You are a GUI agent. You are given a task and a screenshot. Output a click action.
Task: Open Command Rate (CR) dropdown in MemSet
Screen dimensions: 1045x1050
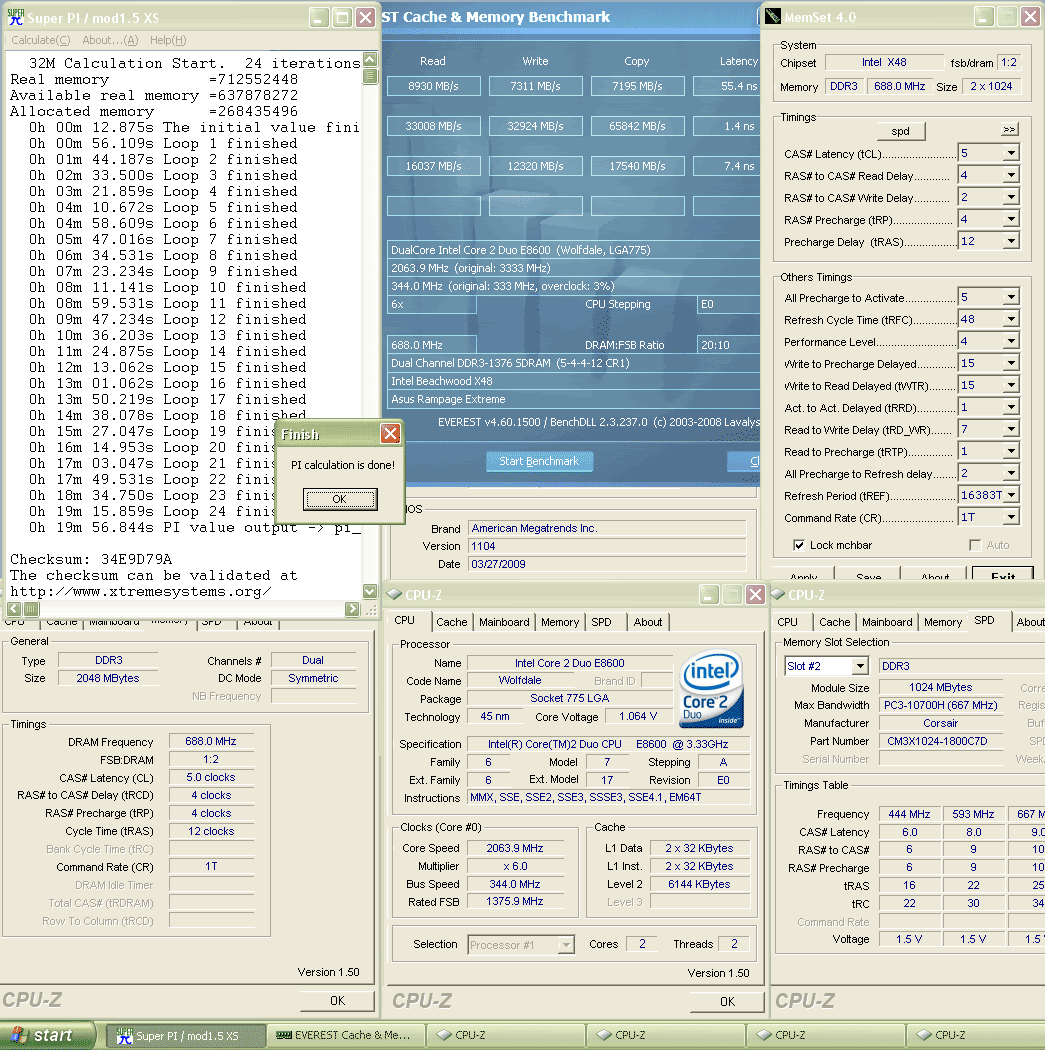point(1011,517)
